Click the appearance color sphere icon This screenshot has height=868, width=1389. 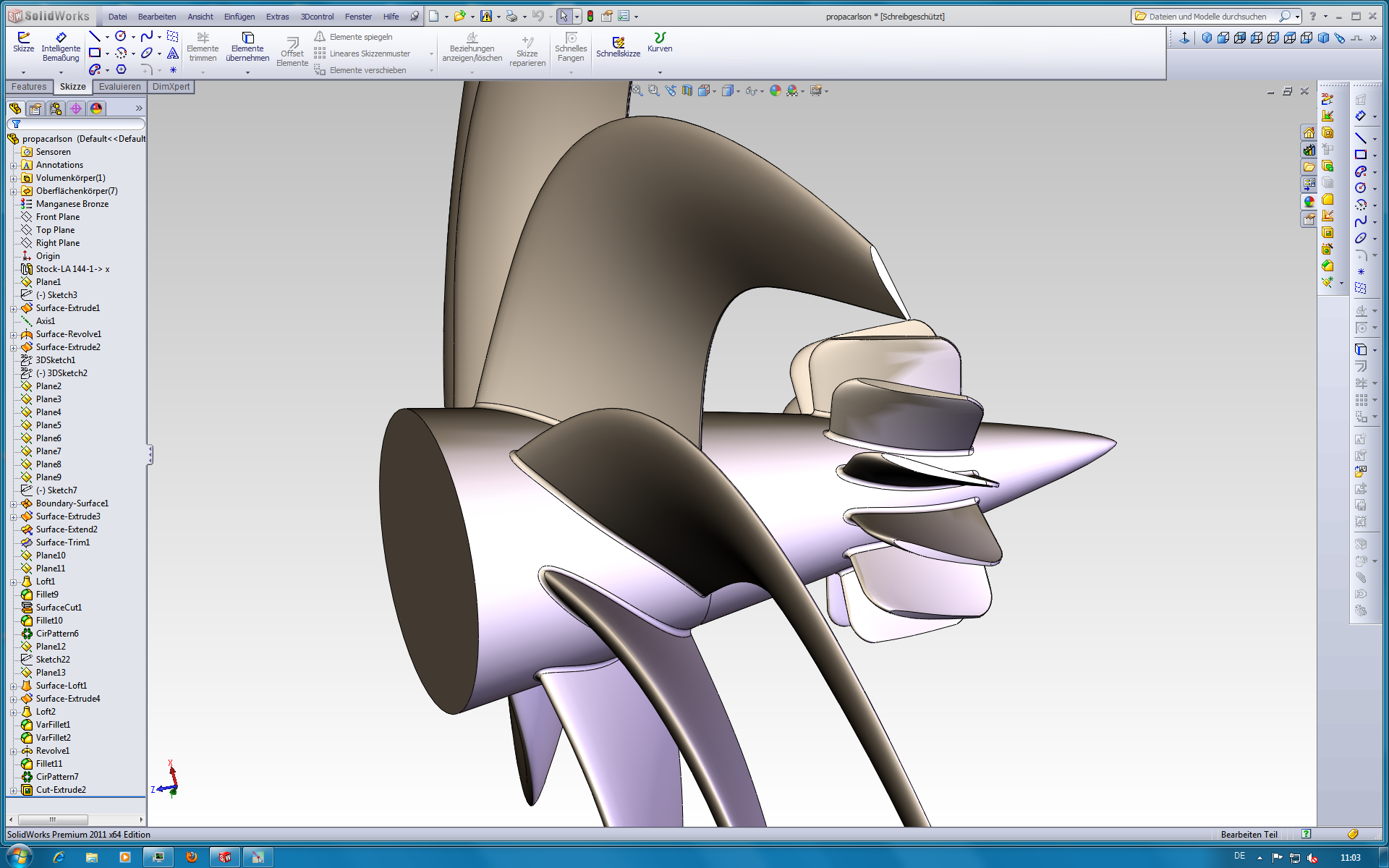tap(776, 91)
